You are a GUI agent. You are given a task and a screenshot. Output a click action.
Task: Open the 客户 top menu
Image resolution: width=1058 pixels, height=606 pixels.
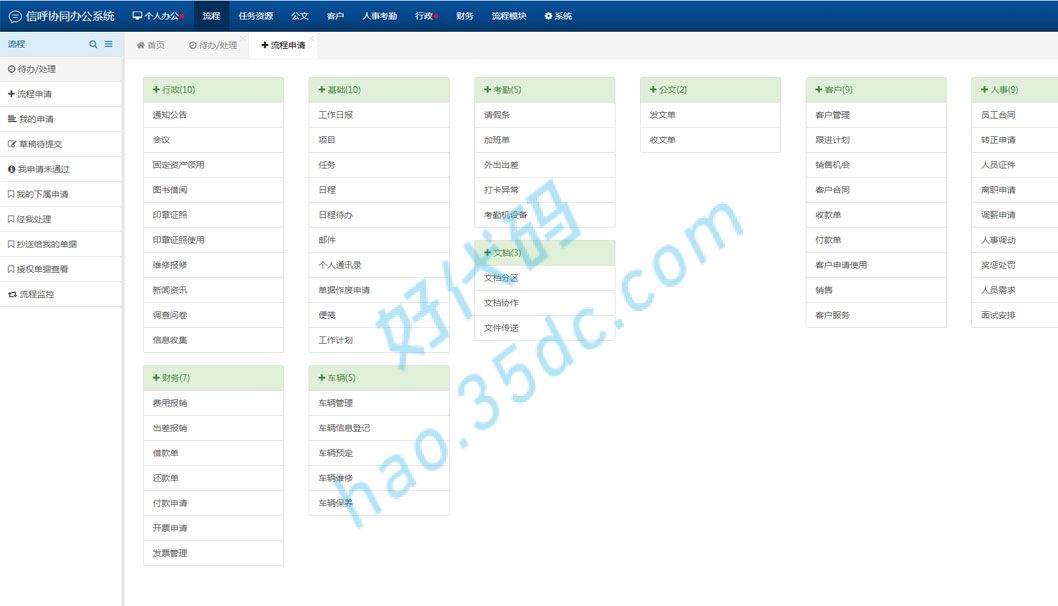pos(335,16)
